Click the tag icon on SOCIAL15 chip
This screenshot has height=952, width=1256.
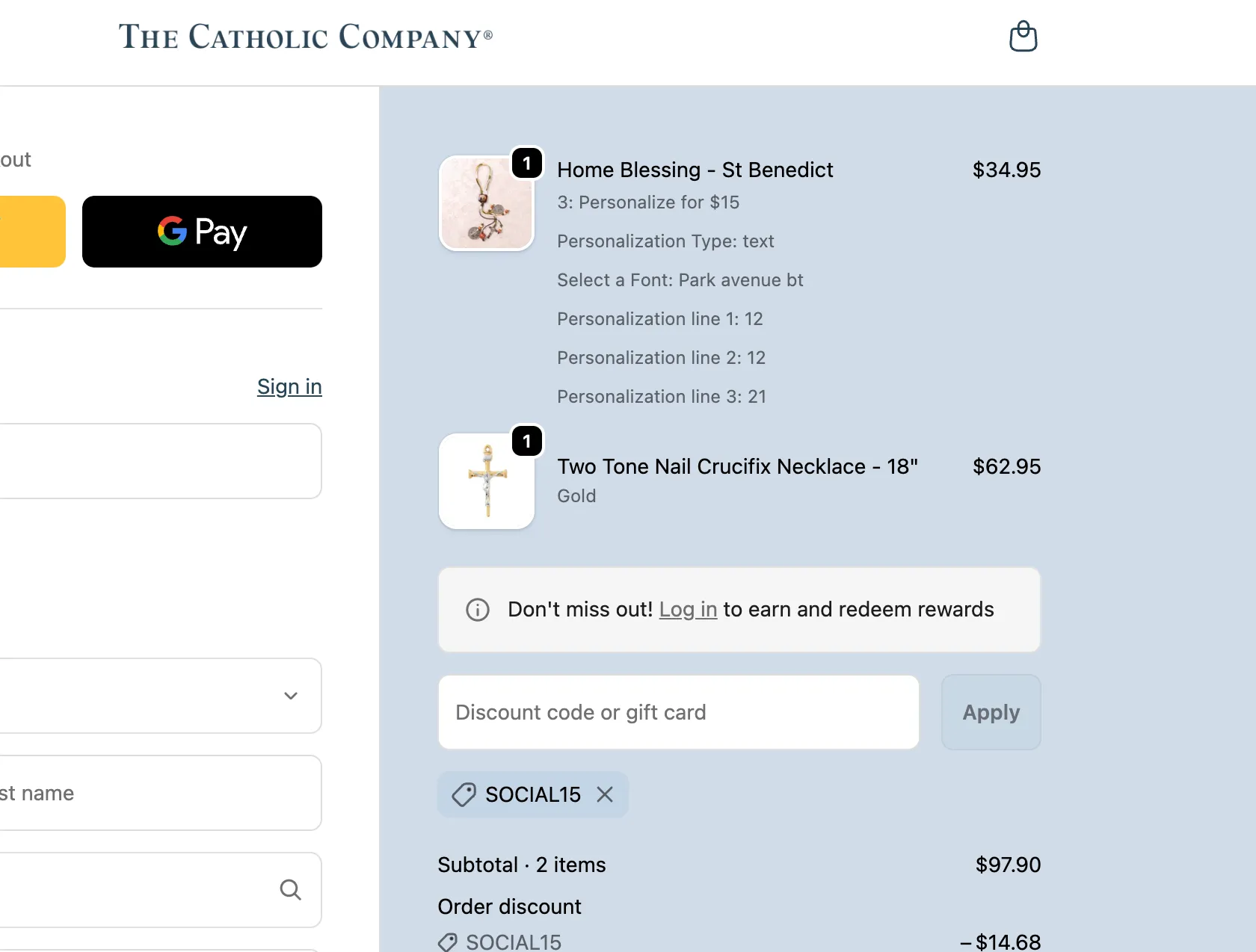pyautogui.click(x=464, y=794)
